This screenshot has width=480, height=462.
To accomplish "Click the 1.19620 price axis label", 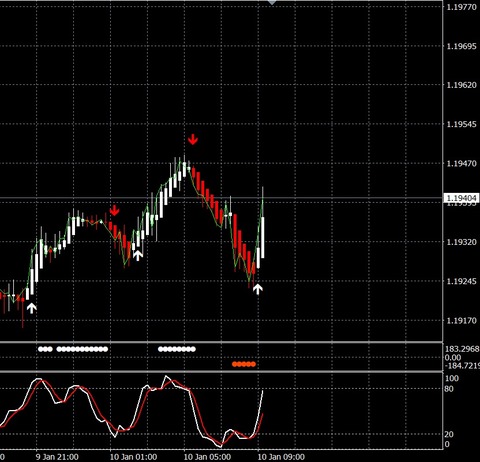I will [462, 85].
